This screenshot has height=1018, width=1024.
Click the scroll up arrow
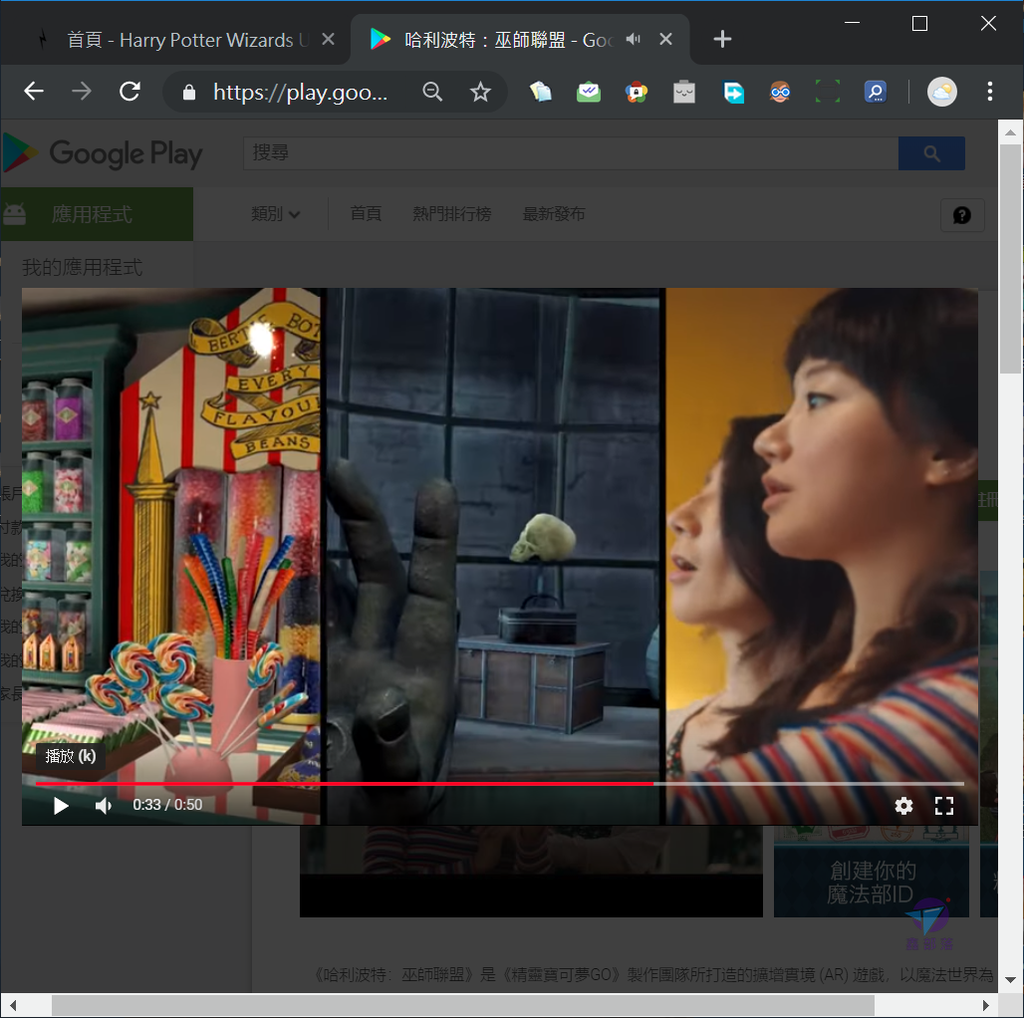[1010, 132]
